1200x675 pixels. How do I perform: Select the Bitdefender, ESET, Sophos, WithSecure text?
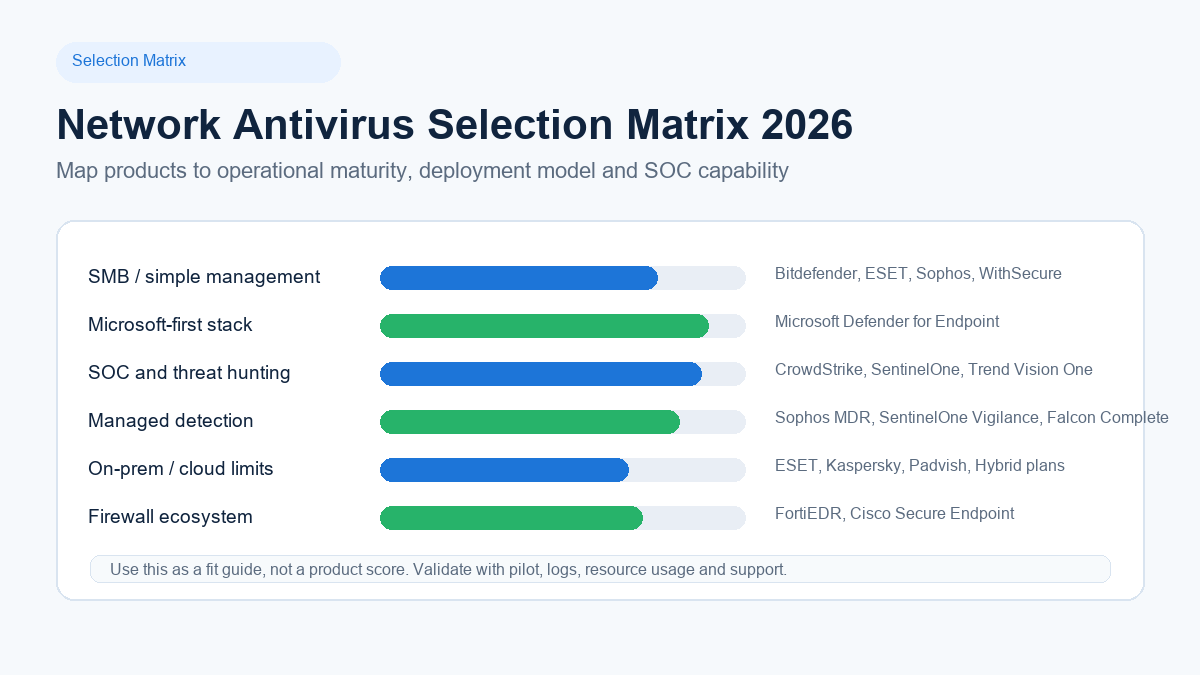[918, 273]
